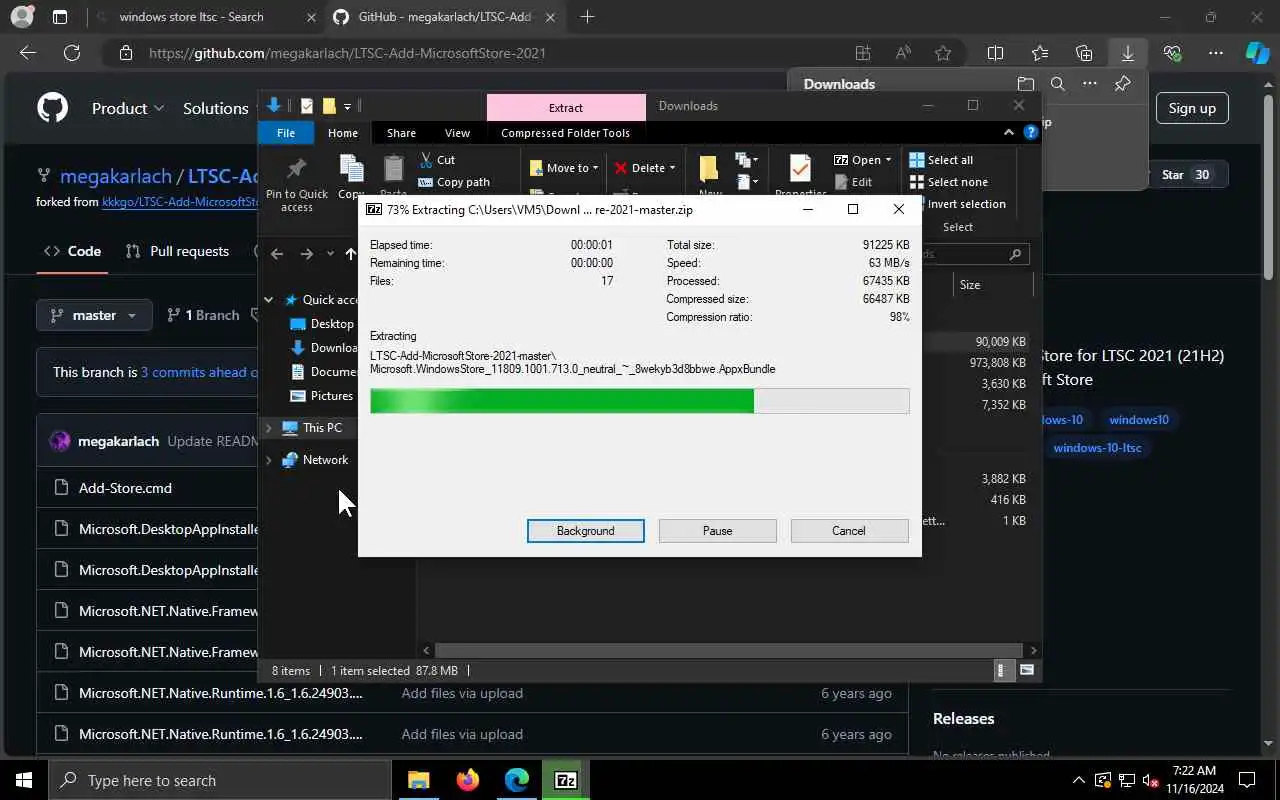Select Desktop in navigation pane
The height and width of the screenshot is (800, 1280).
pos(322,324)
